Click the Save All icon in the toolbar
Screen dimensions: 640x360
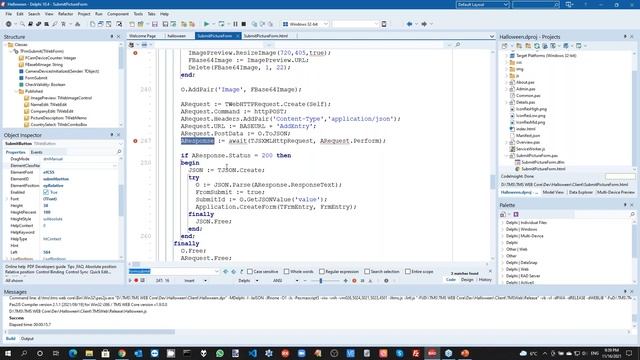pos(165,24)
